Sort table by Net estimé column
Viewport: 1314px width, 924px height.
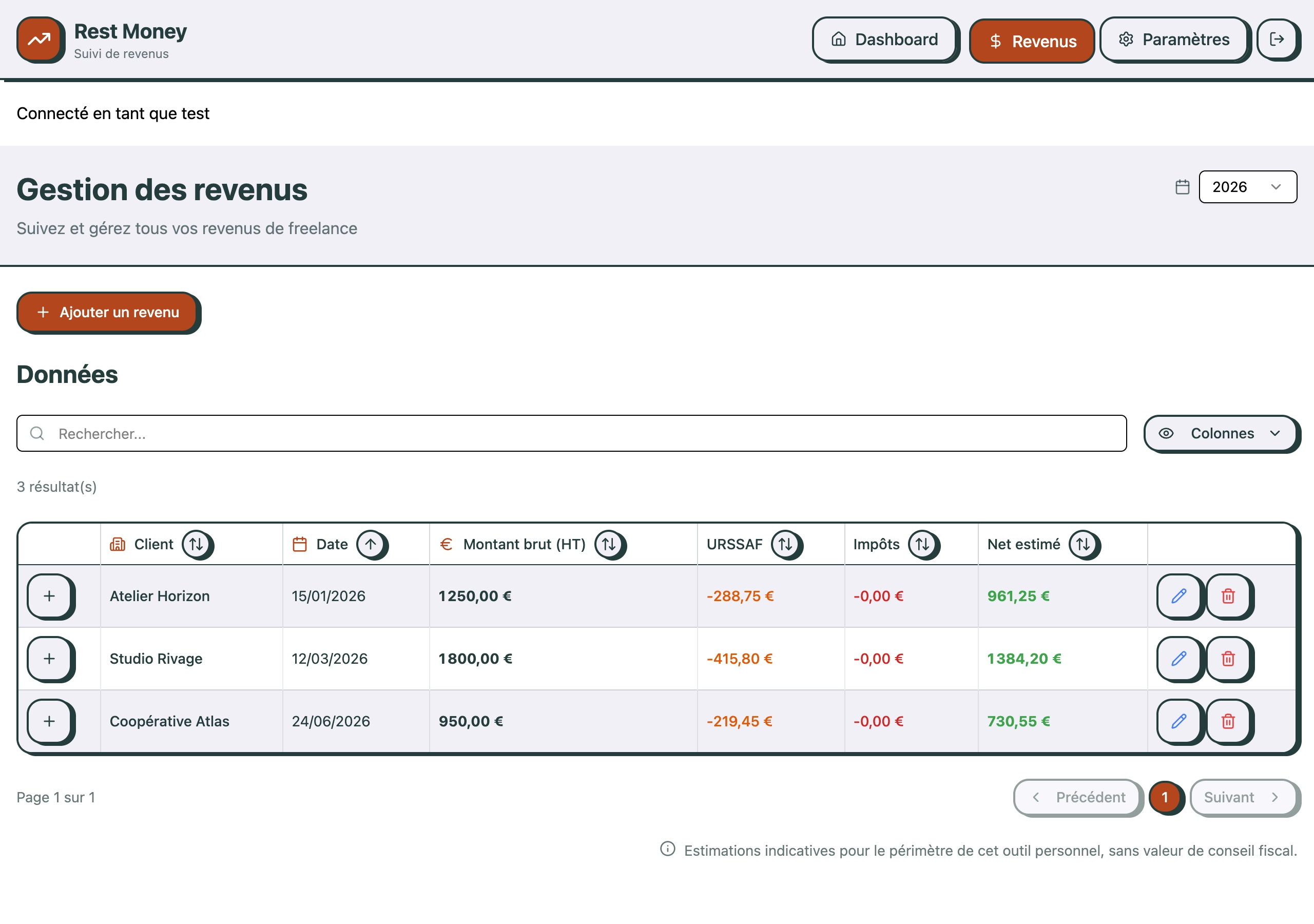[1084, 544]
